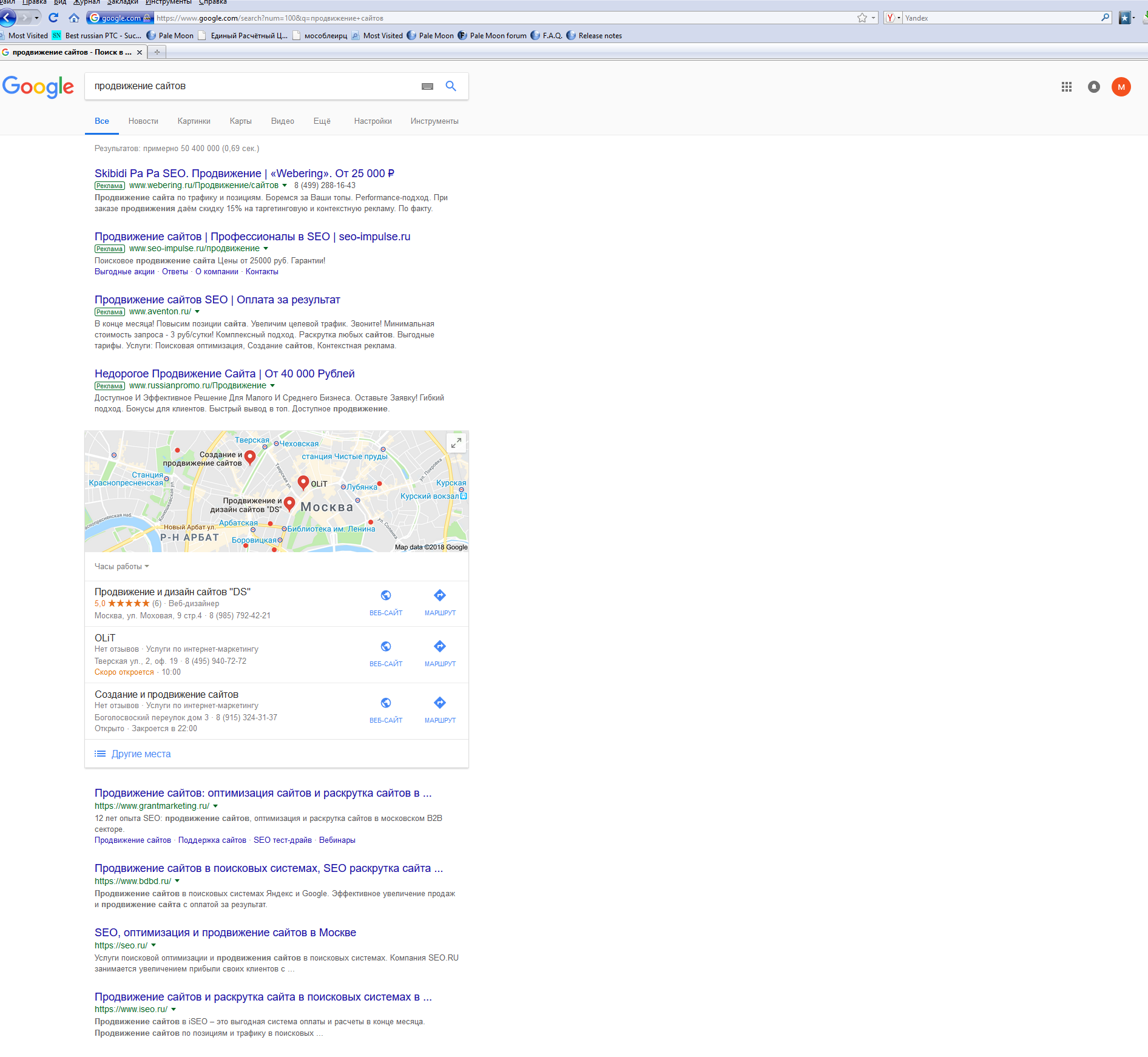Screen dimensions: 1148x1057
Task: Open the SEO тест-драйв sitelink
Action: tap(283, 840)
